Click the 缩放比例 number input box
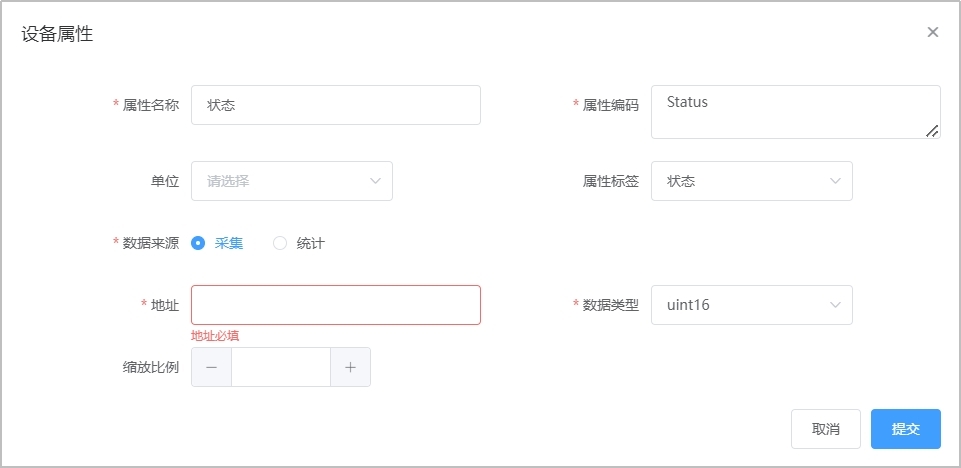Screen dimensions: 961x468 [x=281, y=367]
